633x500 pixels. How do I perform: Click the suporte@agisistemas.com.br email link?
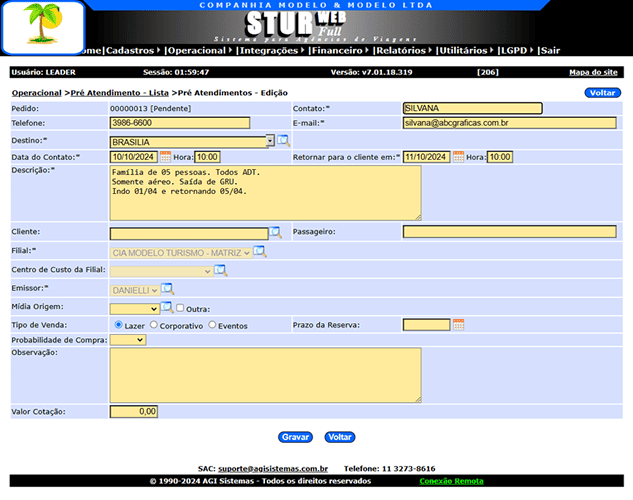(273, 469)
